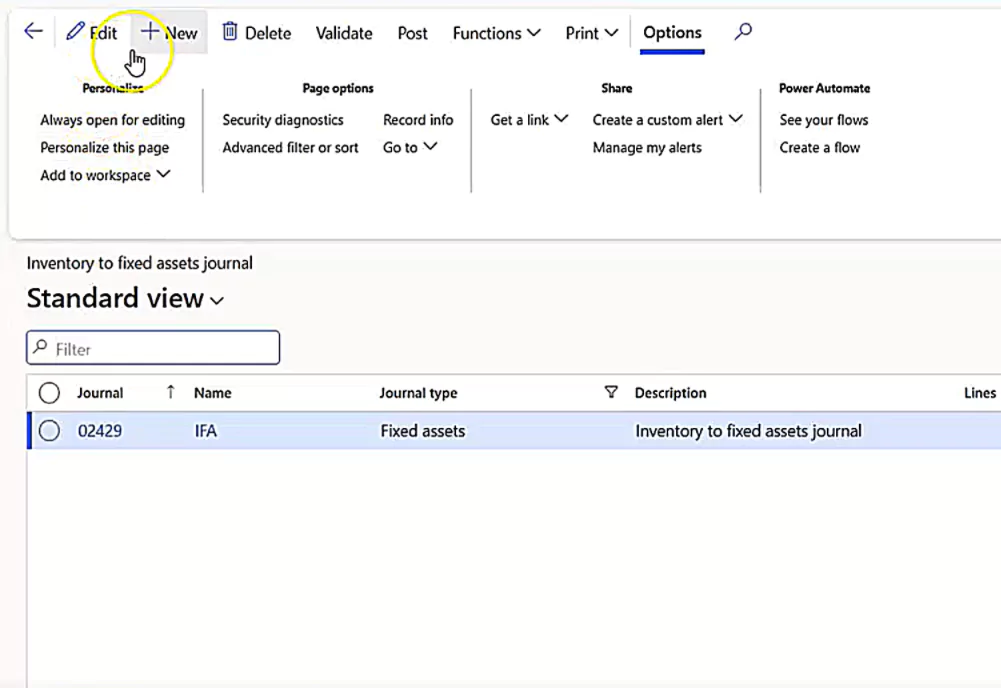This screenshot has width=1001, height=688.
Task: Click the Edit pencil icon
Action: tap(74, 32)
